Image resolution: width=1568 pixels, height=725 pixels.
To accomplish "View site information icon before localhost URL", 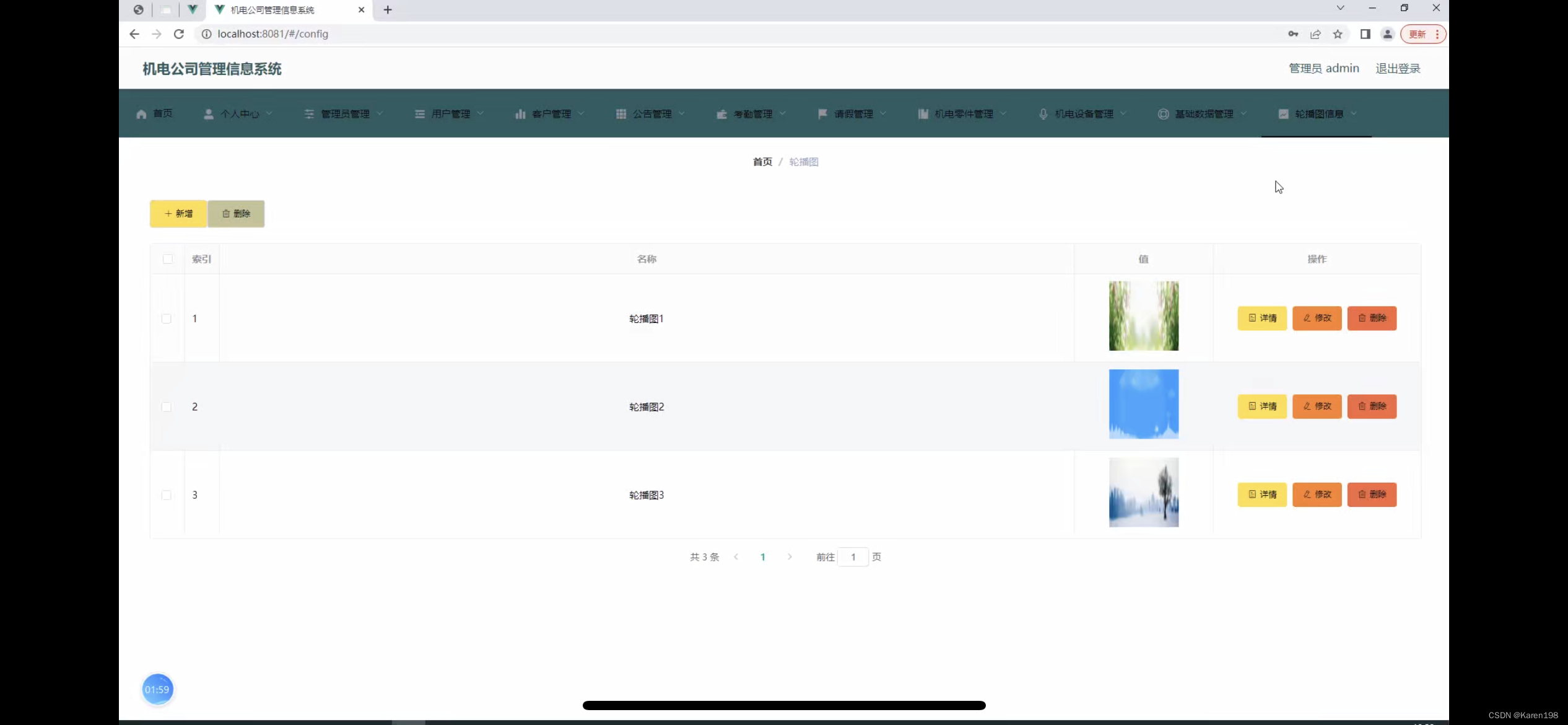I will tap(207, 34).
